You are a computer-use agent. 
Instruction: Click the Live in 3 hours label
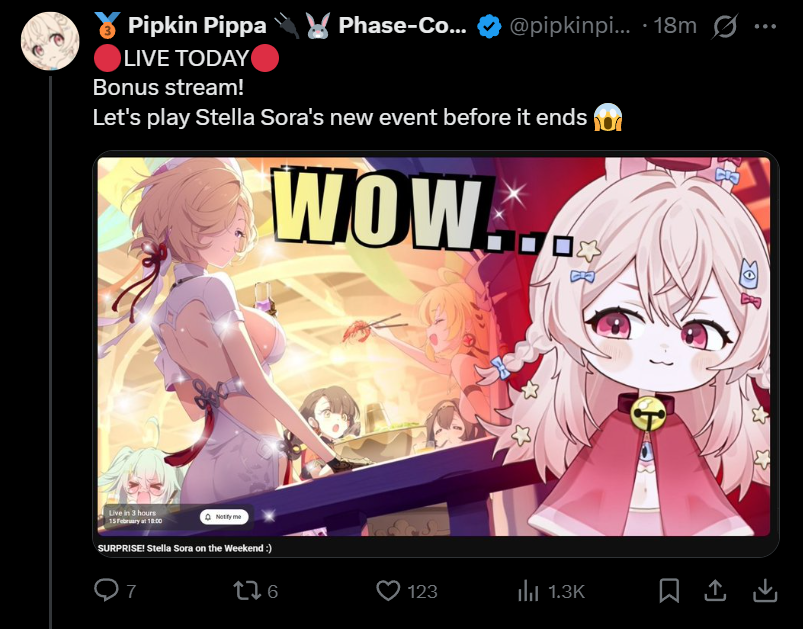pos(132,513)
